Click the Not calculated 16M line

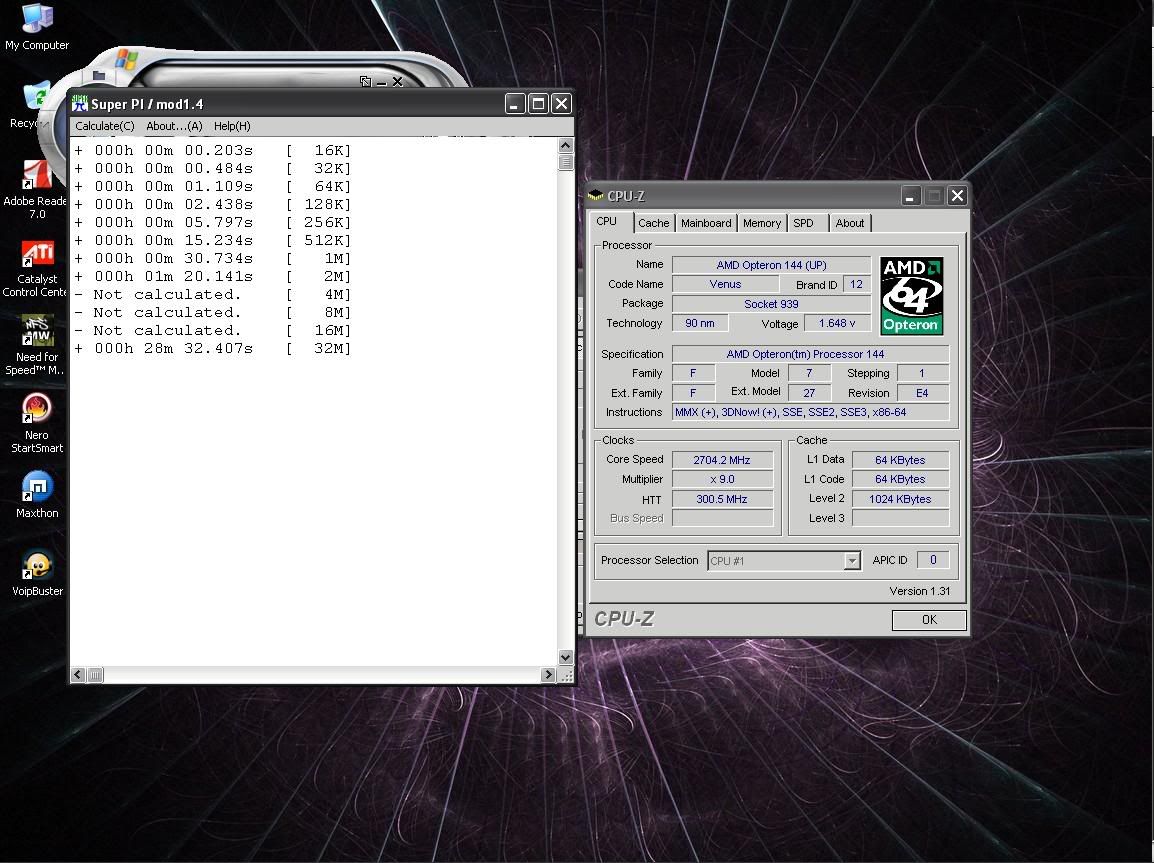coord(213,330)
